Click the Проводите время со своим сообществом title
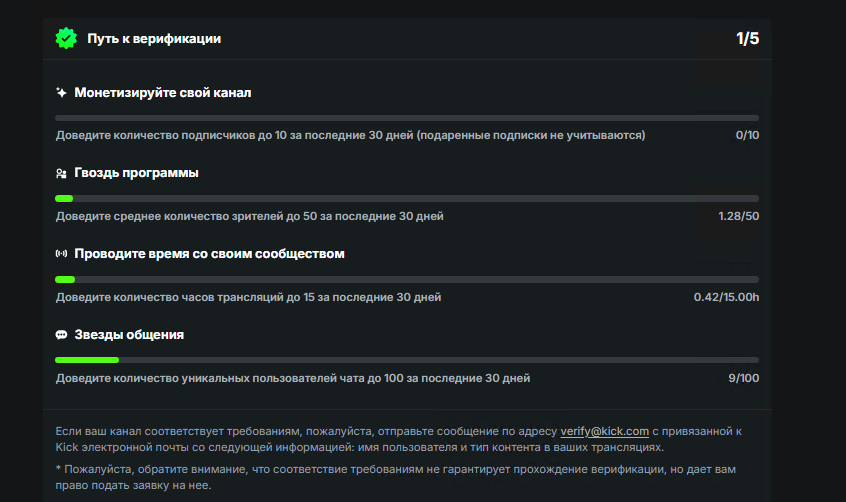Screen dimensions: 846x502 [209, 254]
